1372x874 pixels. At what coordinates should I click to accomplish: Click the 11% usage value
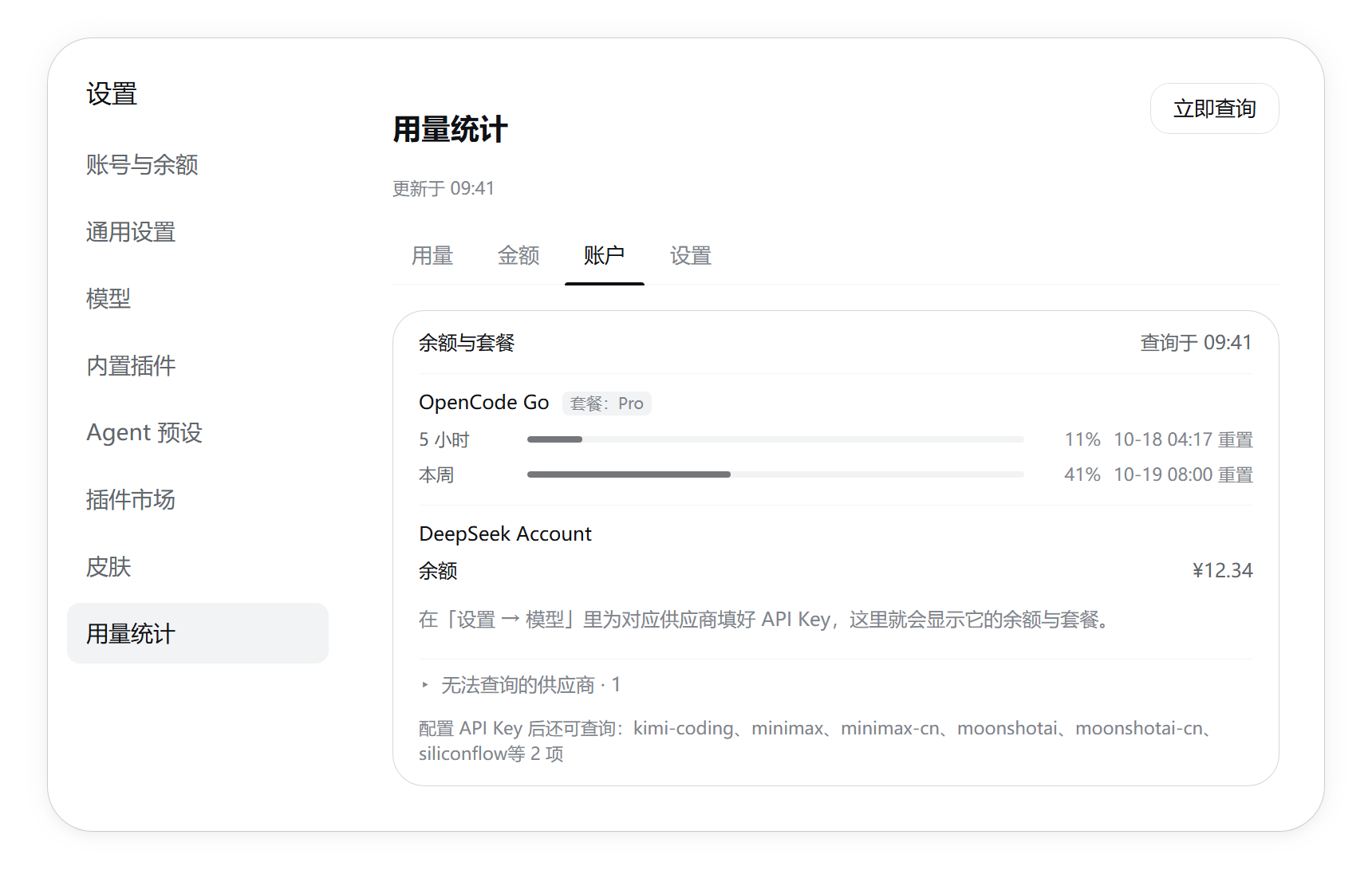1082,439
